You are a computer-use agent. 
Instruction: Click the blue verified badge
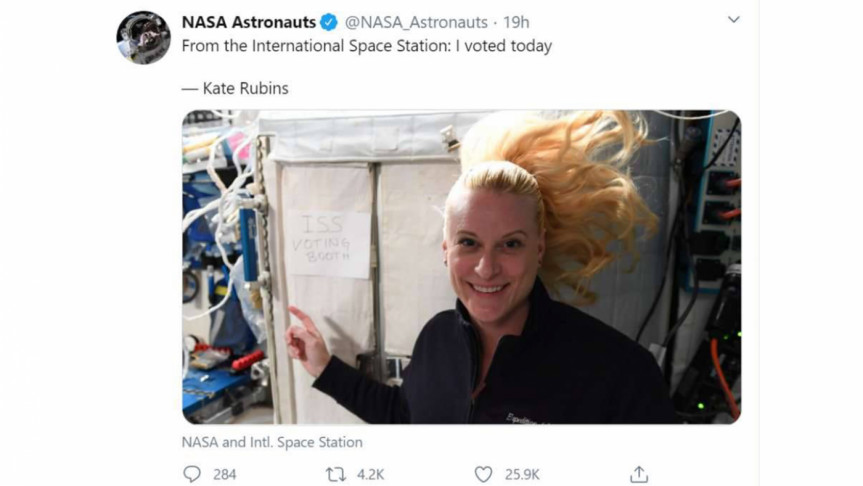[x=329, y=23]
